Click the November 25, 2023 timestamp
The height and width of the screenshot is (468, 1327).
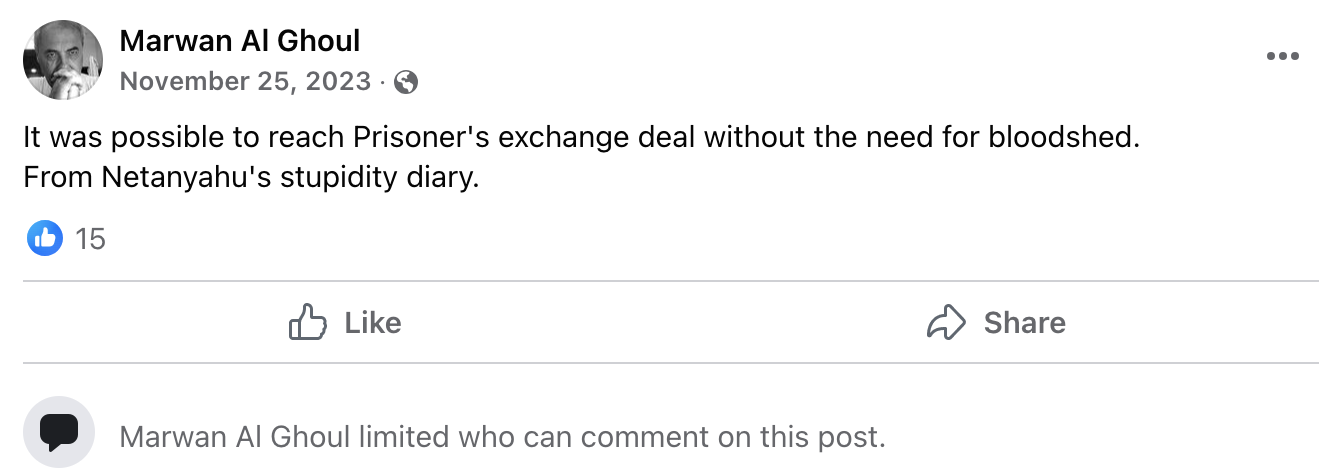[x=245, y=81]
